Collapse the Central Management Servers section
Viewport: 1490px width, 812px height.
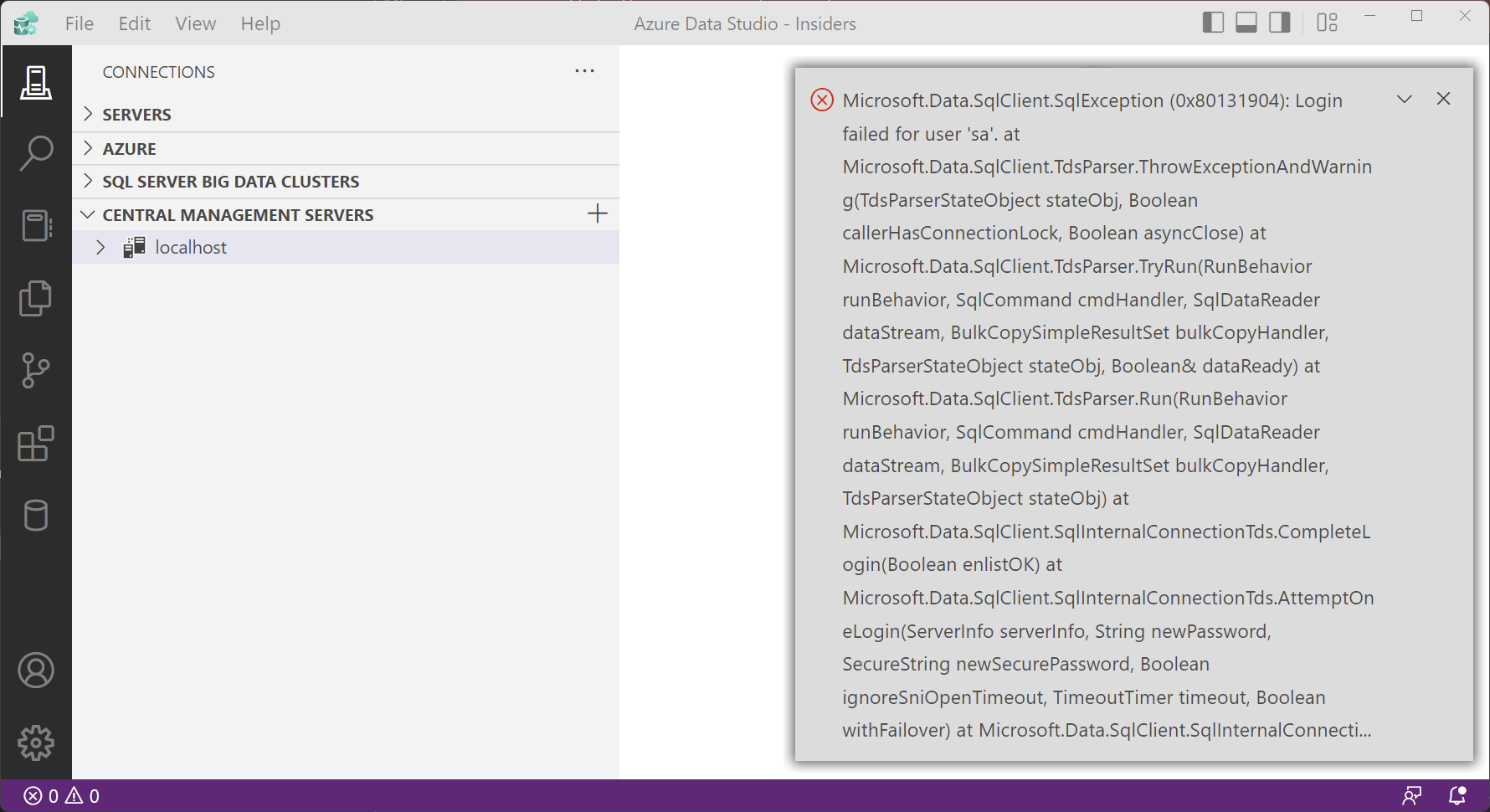(88, 214)
